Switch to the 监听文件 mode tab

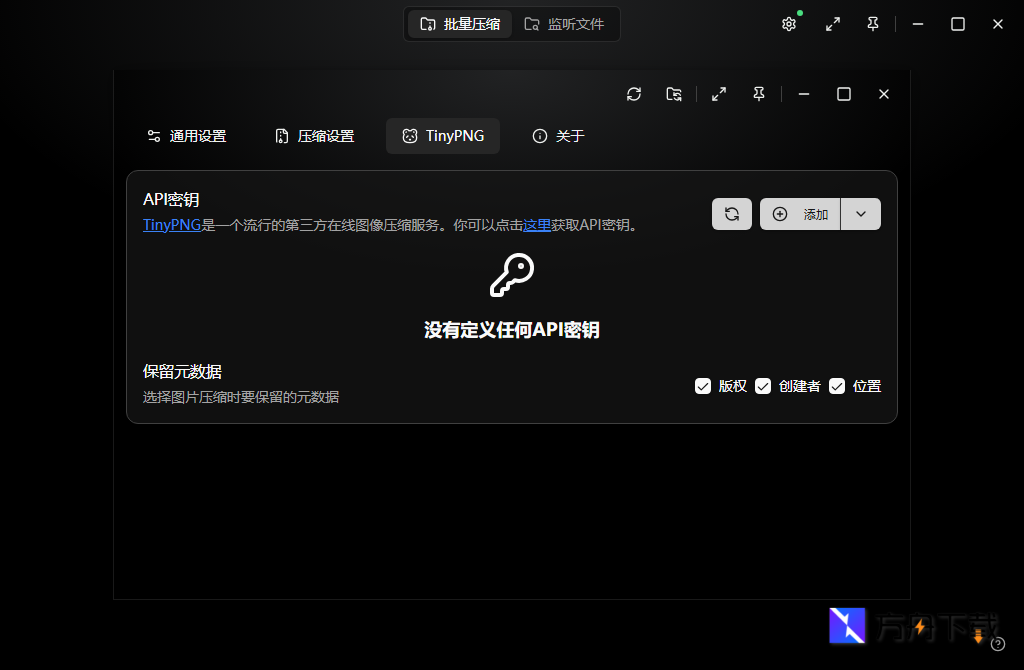(x=564, y=23)
